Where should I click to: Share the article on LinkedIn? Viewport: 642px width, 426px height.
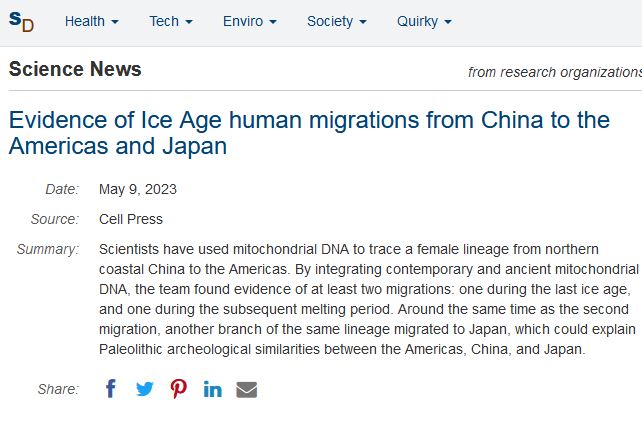click(212, 389)
